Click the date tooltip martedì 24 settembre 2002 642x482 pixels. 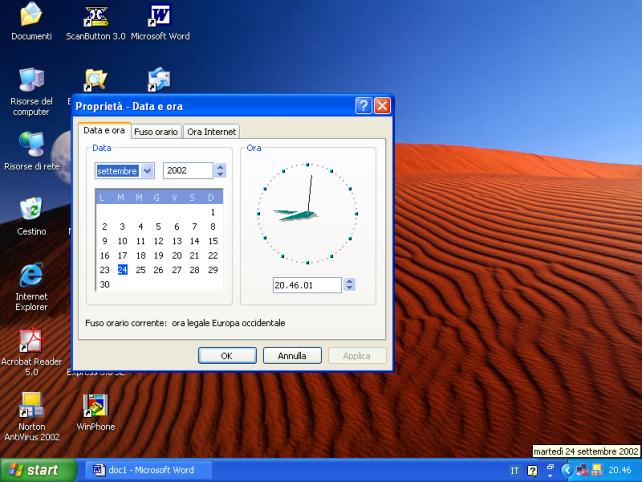click(586, 451)
